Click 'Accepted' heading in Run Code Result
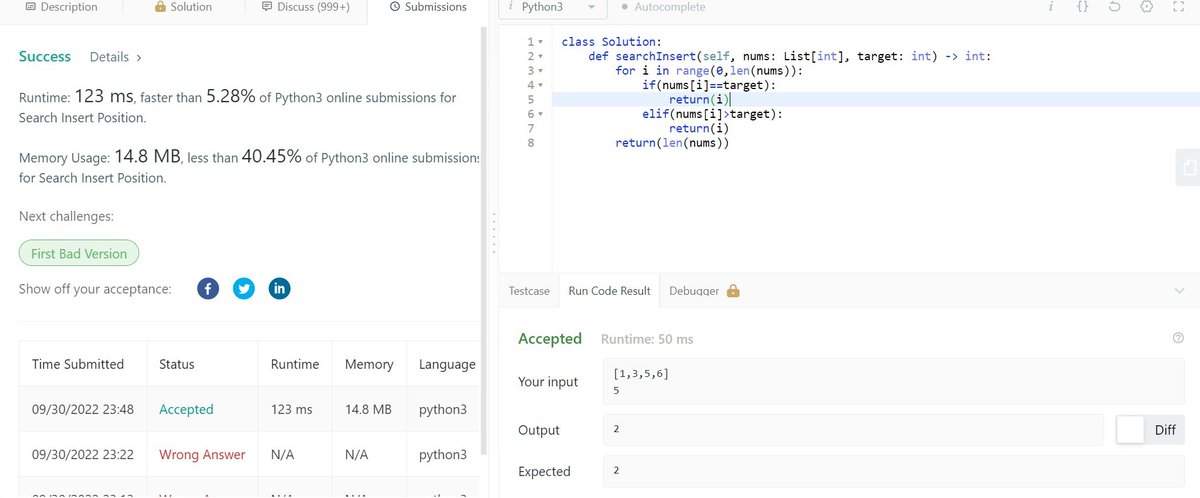Screen dimensions: 1200x498 [x=550, y=339]
